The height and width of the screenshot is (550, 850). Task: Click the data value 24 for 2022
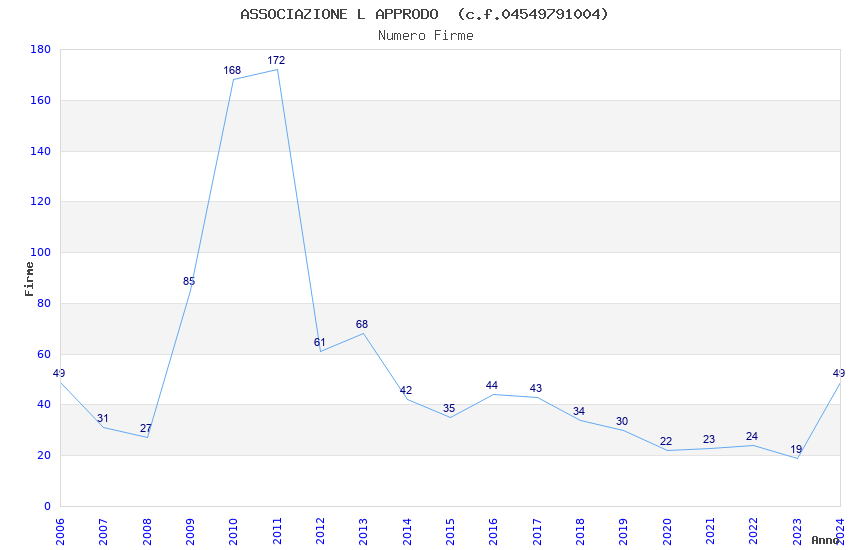pos(752,436)
